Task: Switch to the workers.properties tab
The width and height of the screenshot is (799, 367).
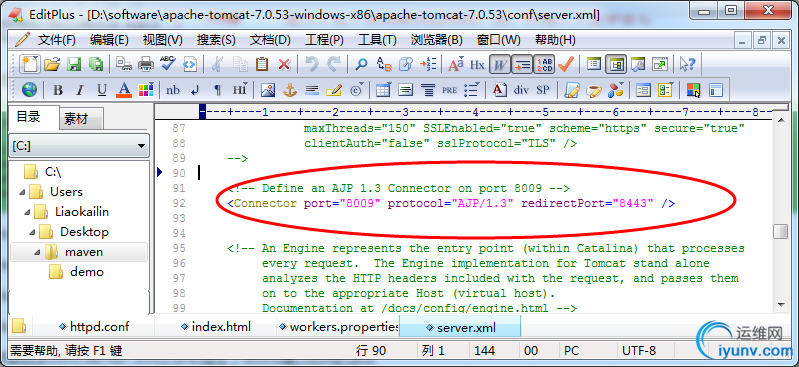Action: [x=339, y=327]
